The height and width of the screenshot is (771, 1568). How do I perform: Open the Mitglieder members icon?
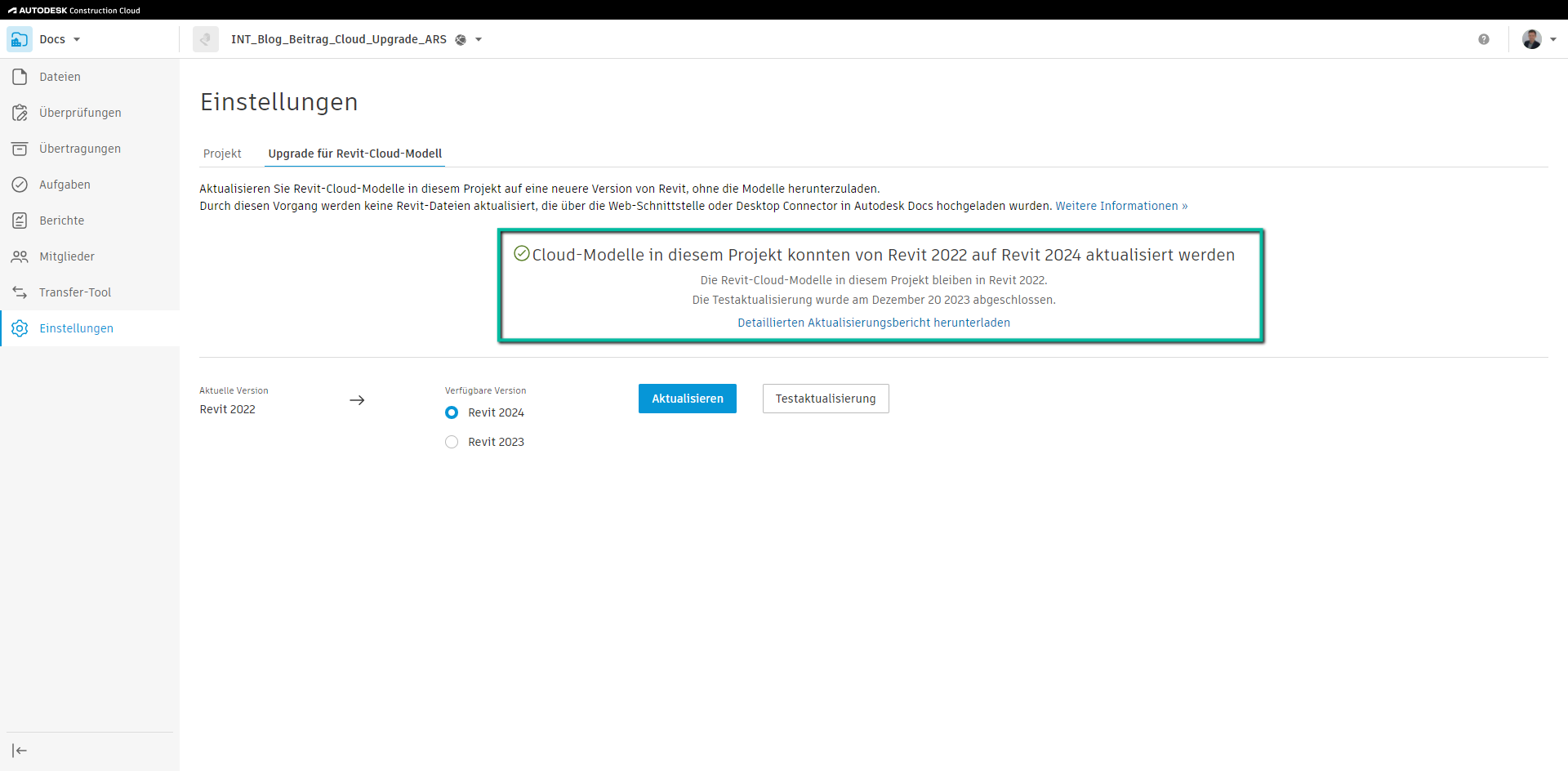[20, 256]
